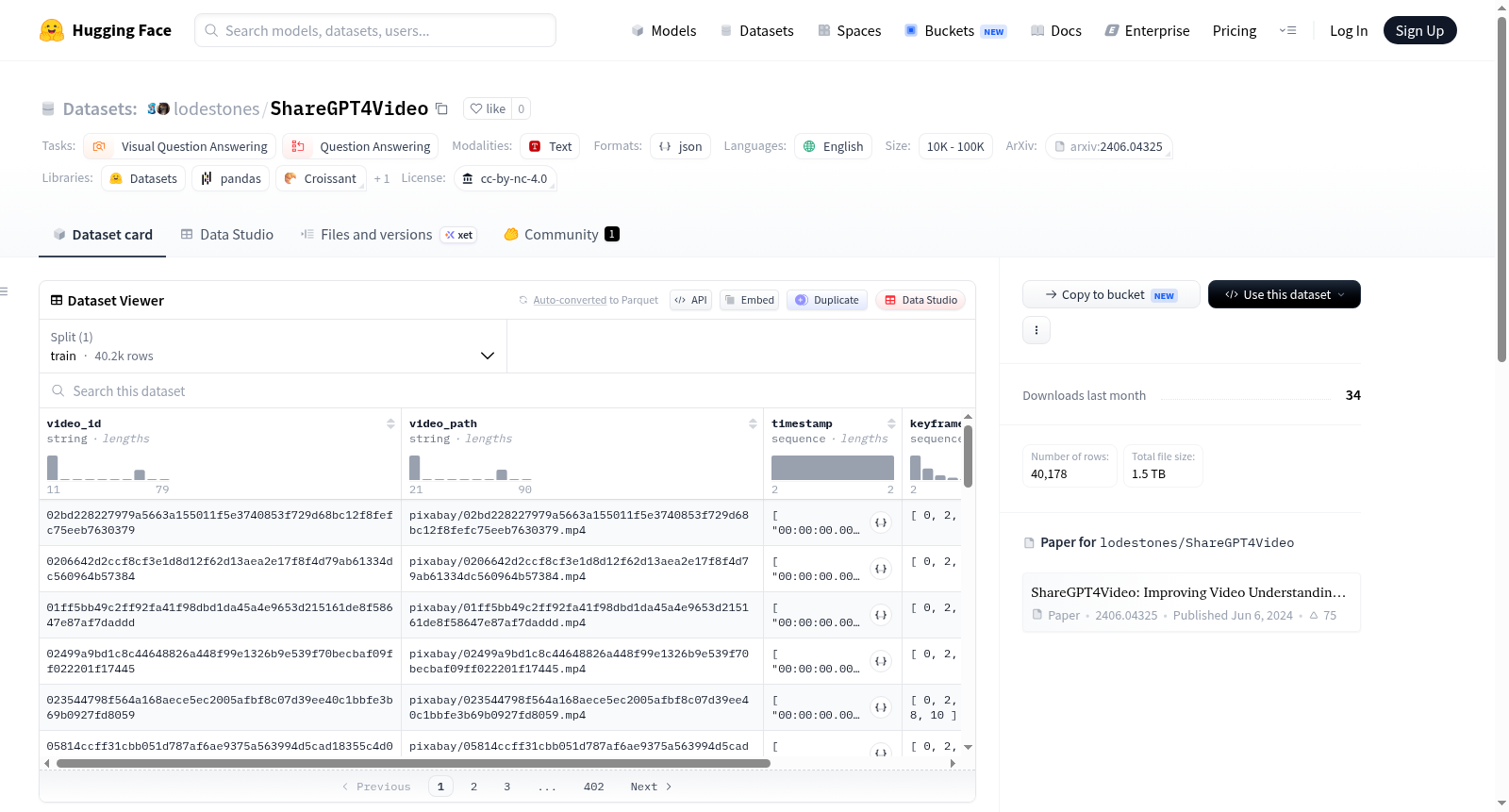Sort by video_id column
The image size is (1509, 812).
click(390, 423)
